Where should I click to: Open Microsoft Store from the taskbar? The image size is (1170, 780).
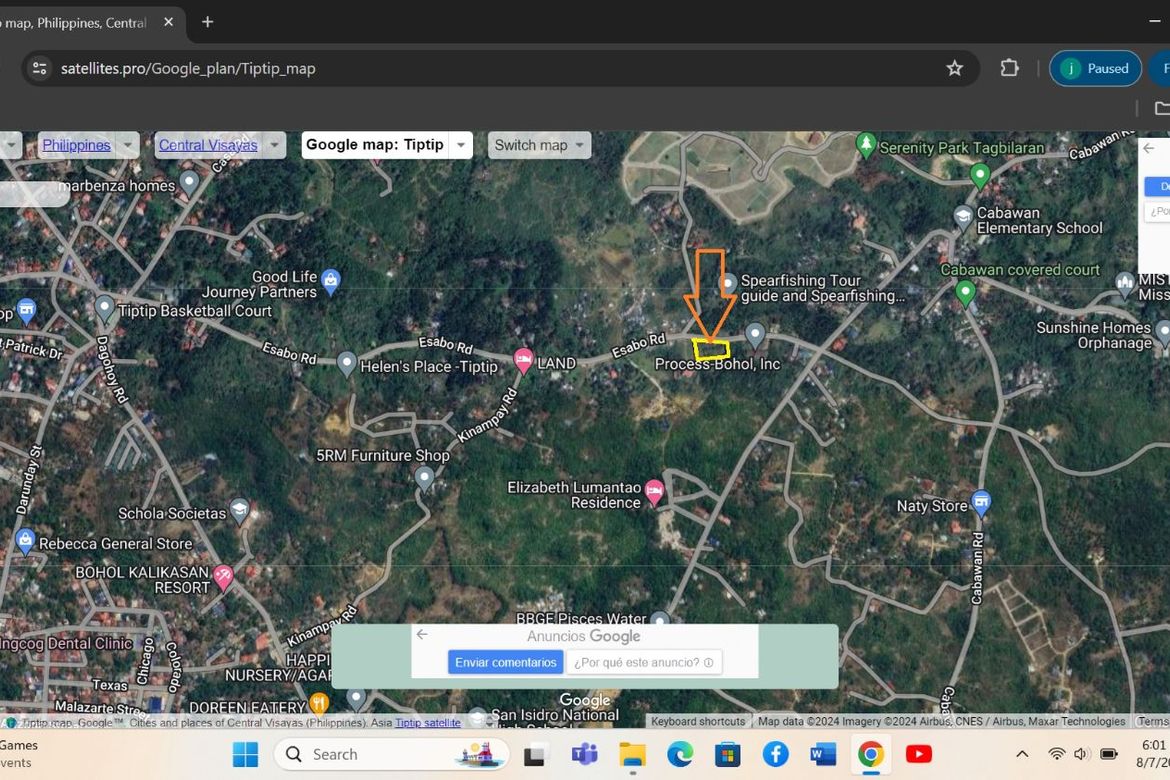coord(728,755)
